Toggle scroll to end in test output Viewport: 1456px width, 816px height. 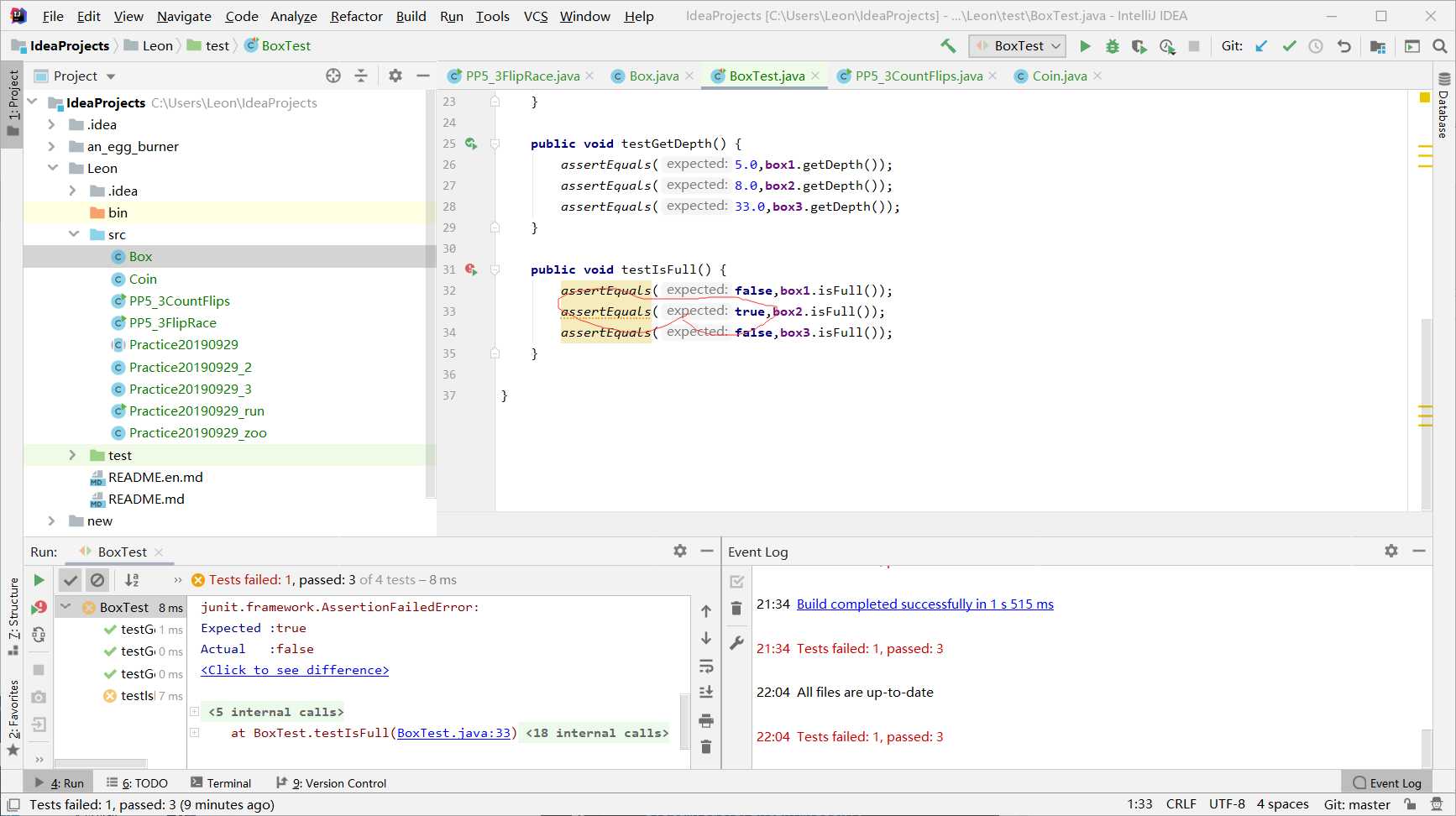[x=706, y=692]
